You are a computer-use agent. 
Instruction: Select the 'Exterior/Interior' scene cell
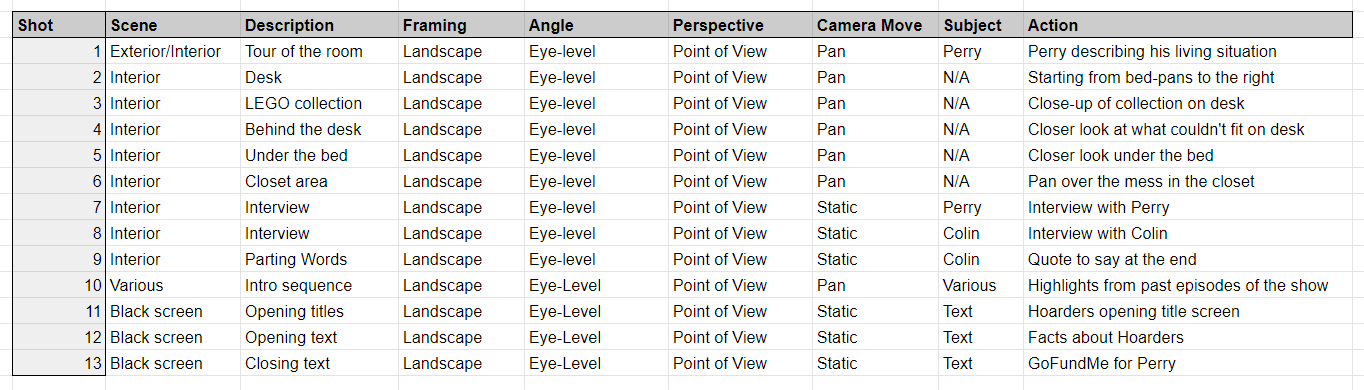(x=173, y=52)
